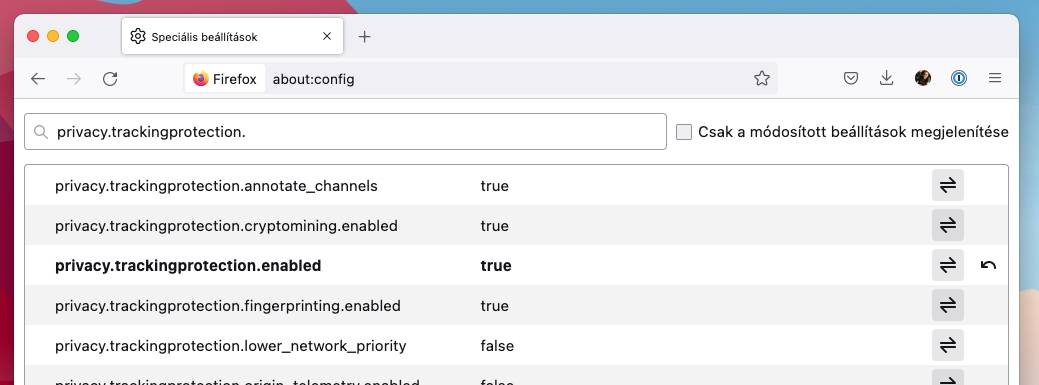The image size is (1039, 385).
Task: Click the forward navigation arrow
Action: tap(74, 79)
